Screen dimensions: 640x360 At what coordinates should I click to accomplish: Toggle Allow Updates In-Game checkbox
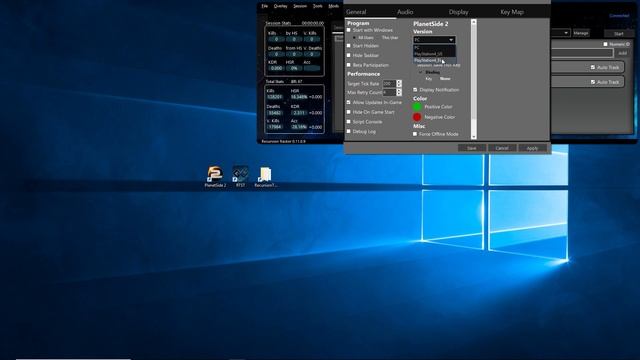point(349,102)
